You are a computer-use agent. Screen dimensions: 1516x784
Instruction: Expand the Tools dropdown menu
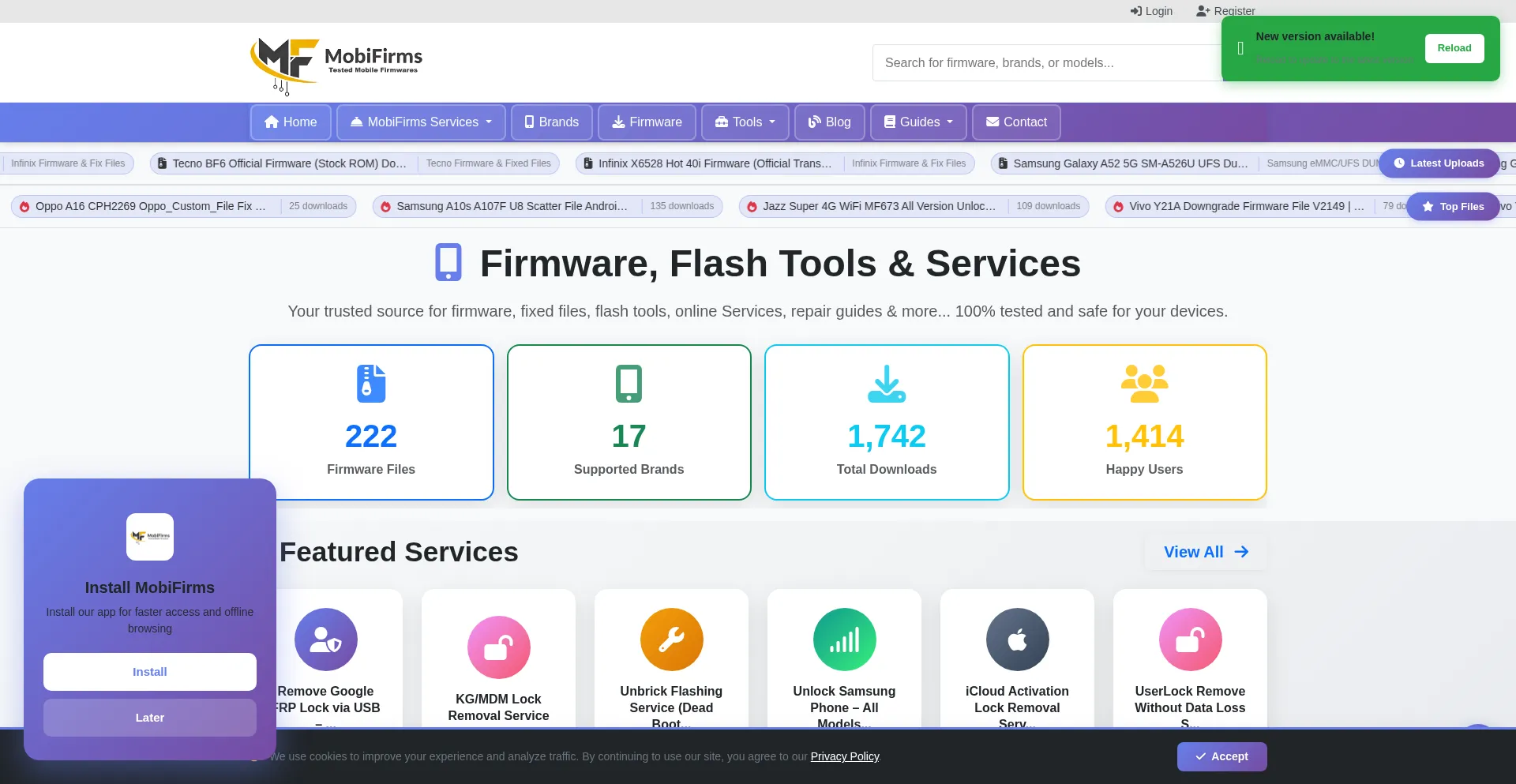click(745, 122)
